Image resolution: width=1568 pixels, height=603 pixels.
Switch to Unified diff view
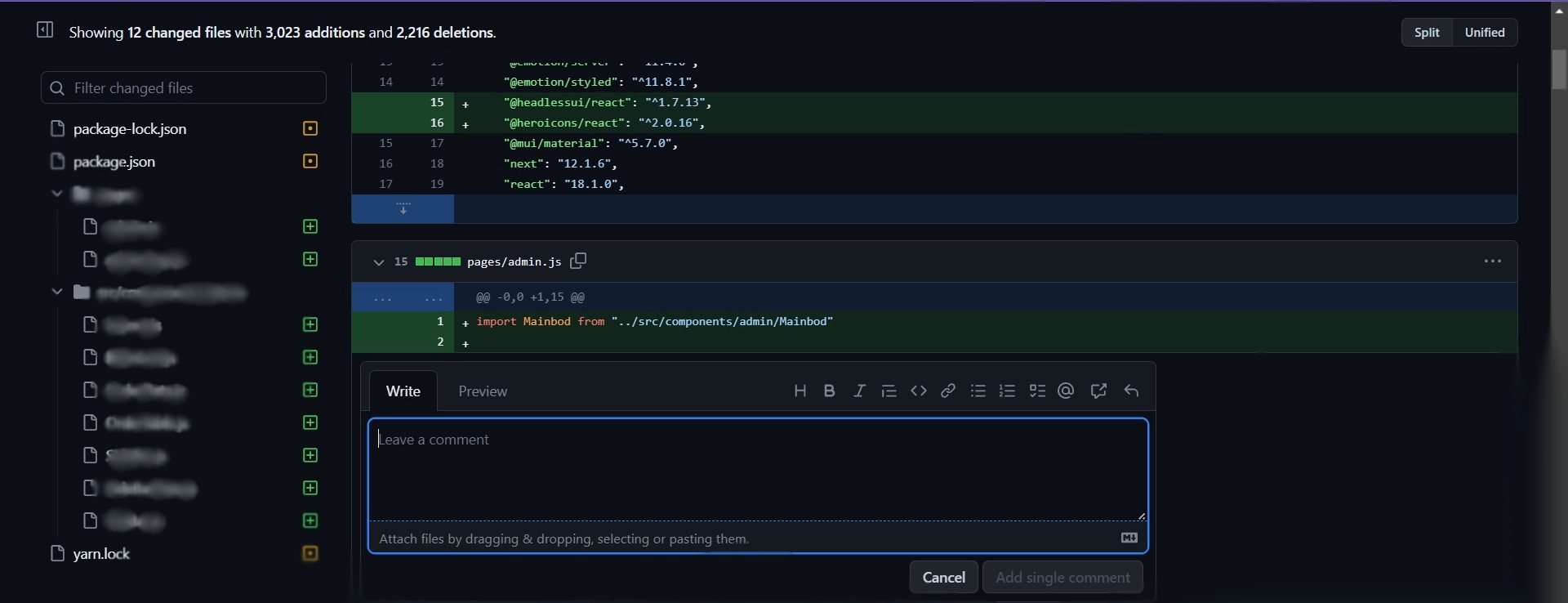(1485, 33)
